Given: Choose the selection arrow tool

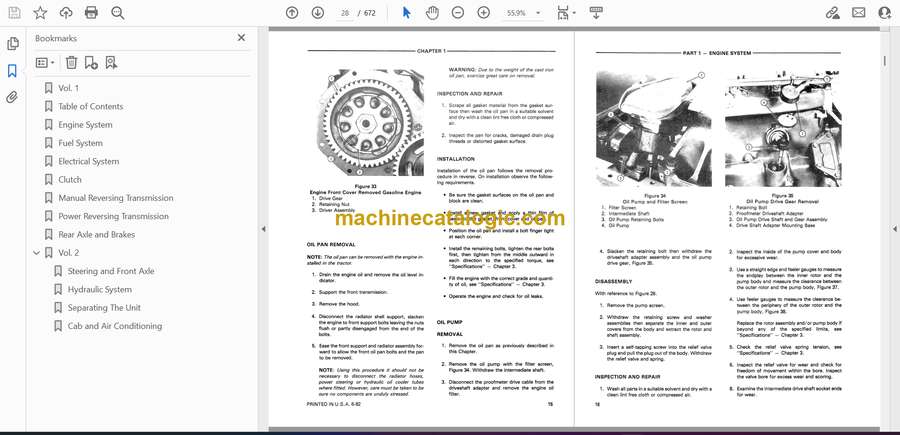Looking at the screenshot, I should point(406,13).
